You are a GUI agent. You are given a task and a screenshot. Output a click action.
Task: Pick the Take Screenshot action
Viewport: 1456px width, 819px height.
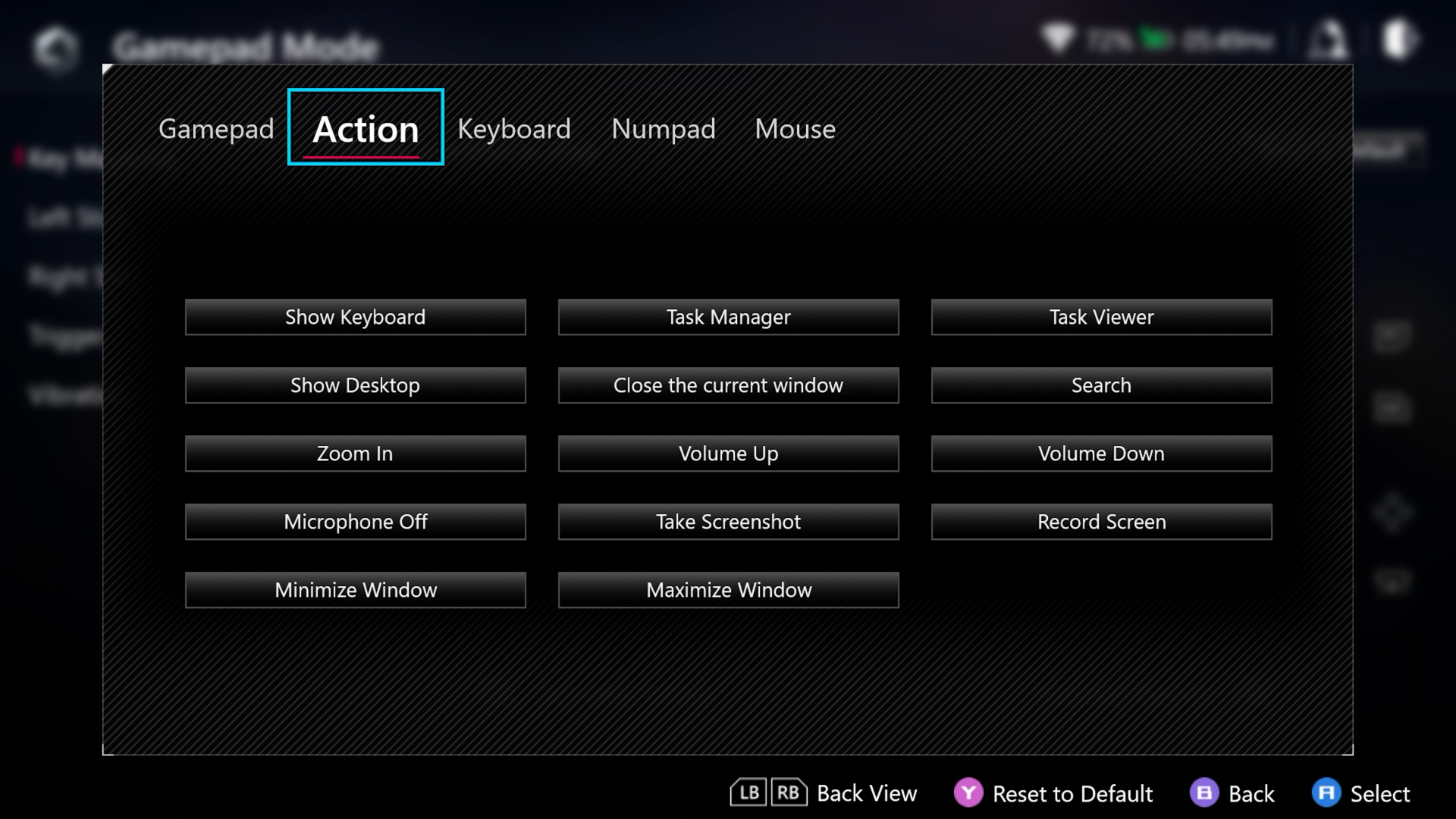pyautogui.click(x=728, y=522)
